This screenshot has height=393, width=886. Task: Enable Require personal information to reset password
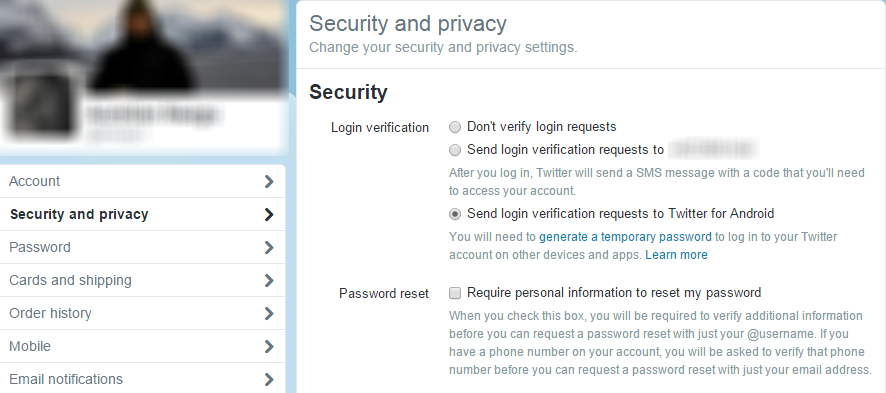455,293
